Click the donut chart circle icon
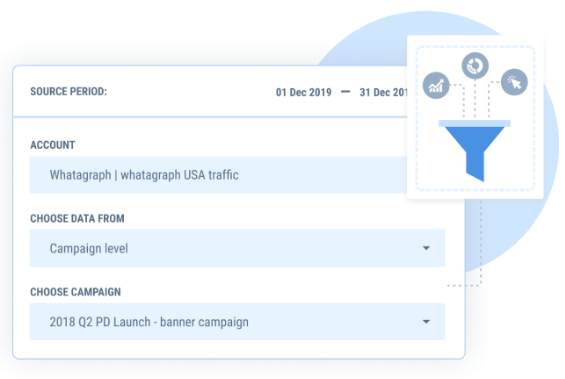Screen dimensions: 565x379 point(475,66)
